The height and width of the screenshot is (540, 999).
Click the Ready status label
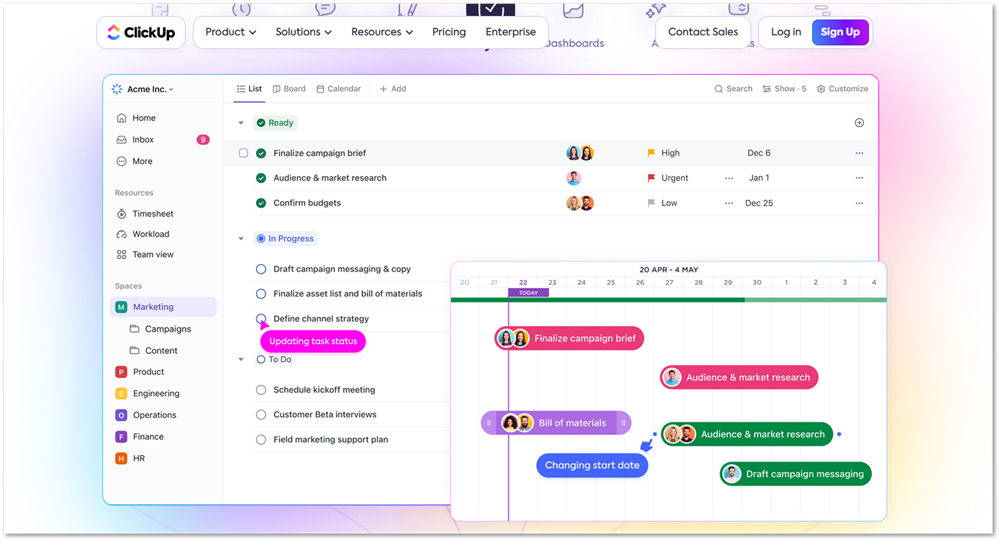[x=275, y=123]
